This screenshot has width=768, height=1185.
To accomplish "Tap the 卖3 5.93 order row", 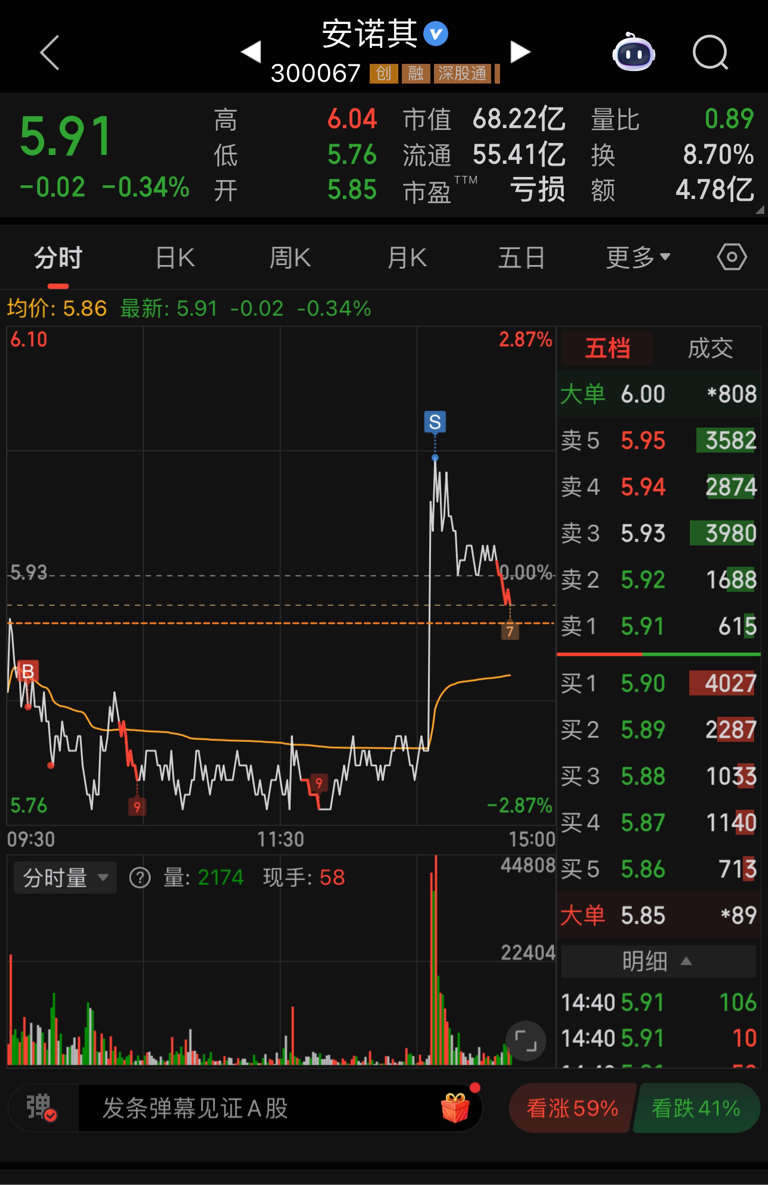I will pos(658,534).
